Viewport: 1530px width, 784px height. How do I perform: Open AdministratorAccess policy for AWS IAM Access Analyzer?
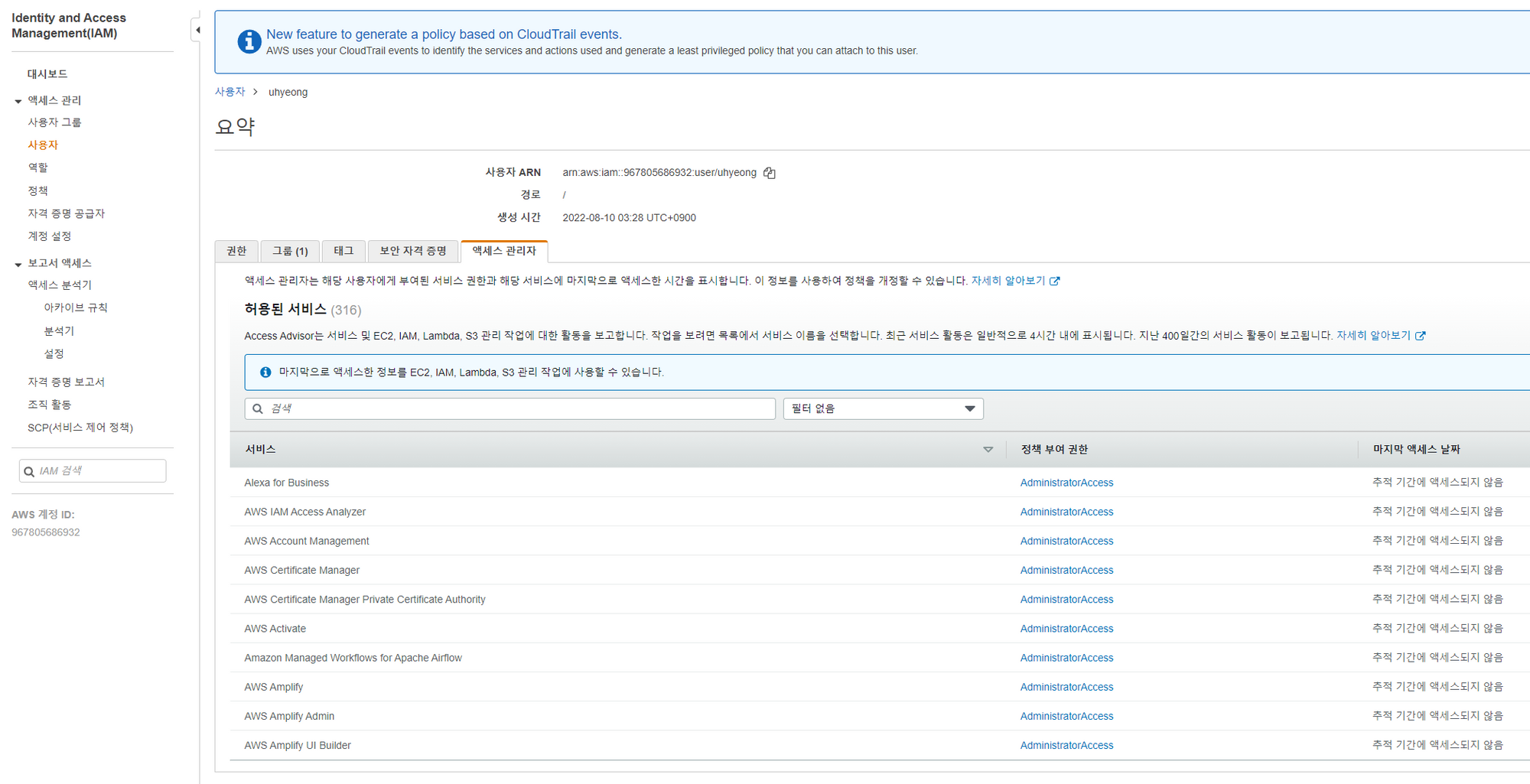(x=1066, y=512)
